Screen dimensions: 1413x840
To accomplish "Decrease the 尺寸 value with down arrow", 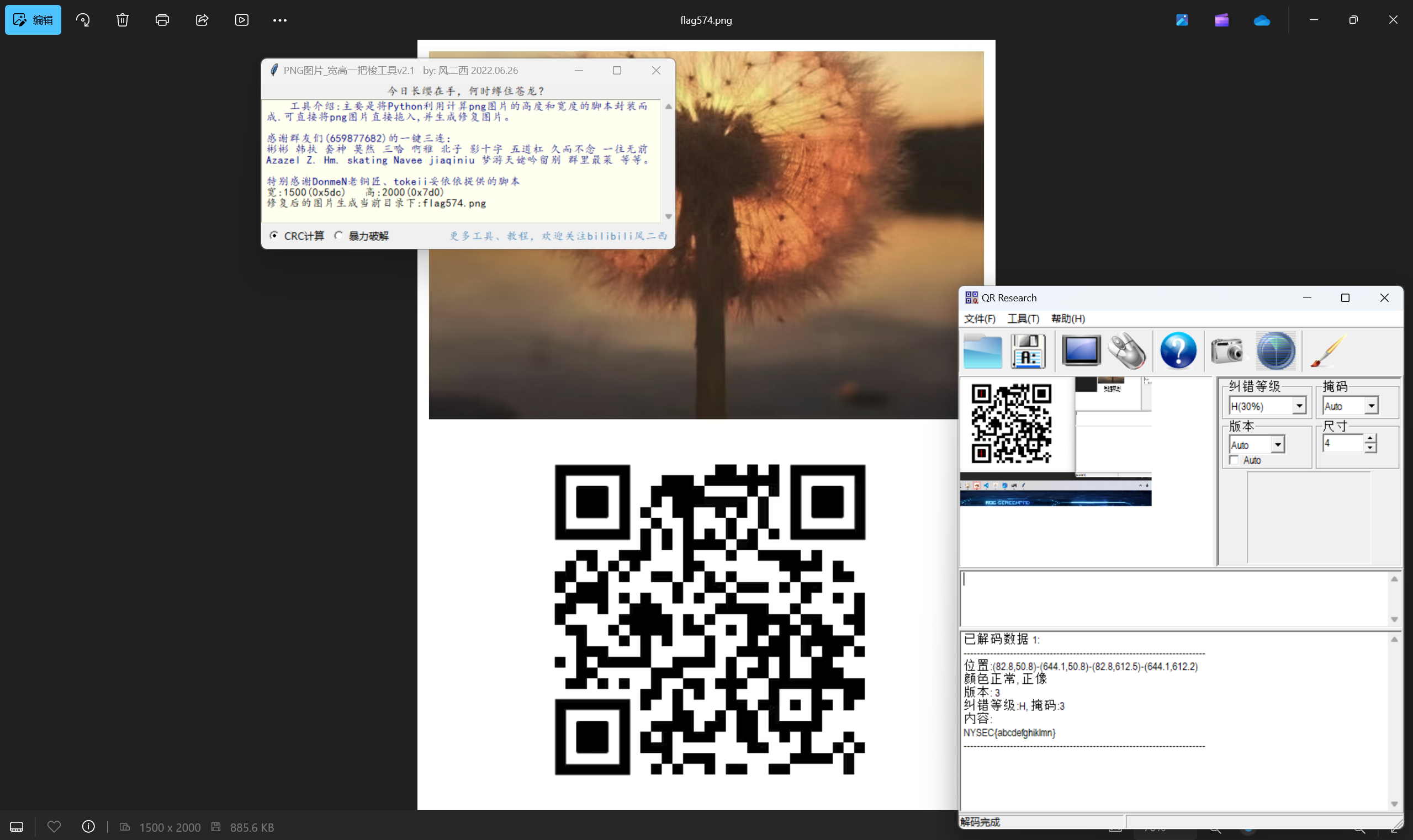I will pyautogui.click(x=1370, y=448).
